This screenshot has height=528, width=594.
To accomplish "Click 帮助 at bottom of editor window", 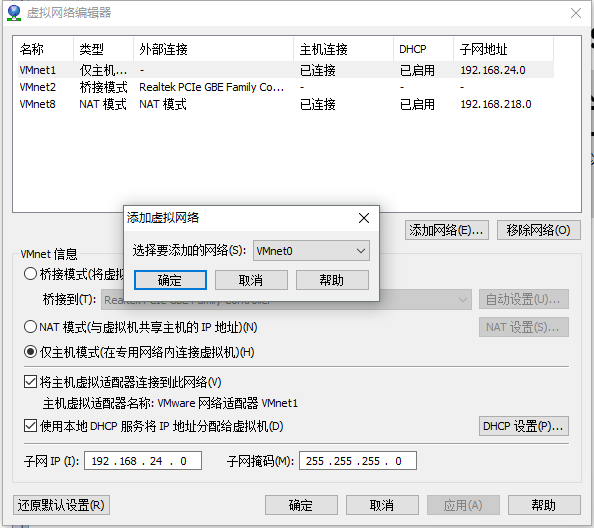I will point(544,505).
